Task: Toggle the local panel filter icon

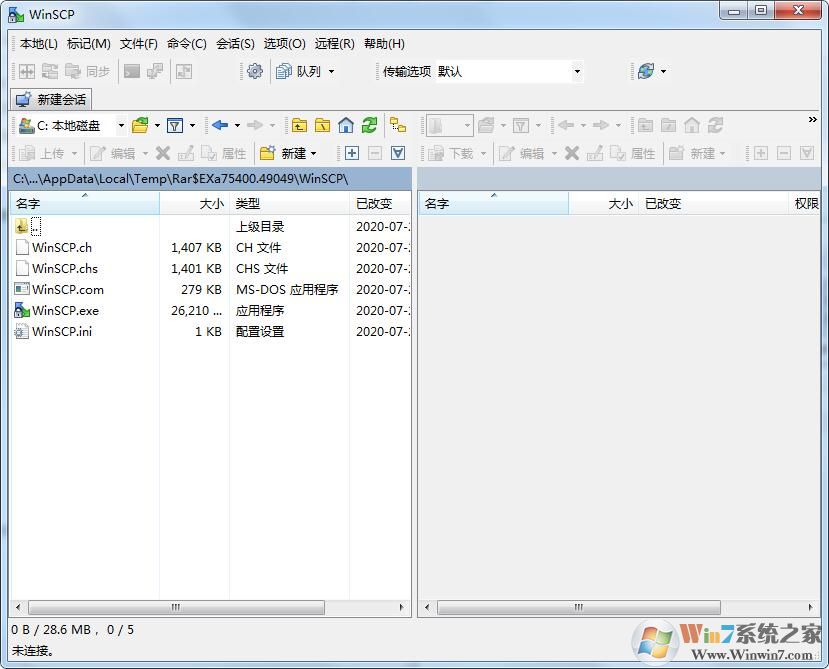Action: point(177,124)
